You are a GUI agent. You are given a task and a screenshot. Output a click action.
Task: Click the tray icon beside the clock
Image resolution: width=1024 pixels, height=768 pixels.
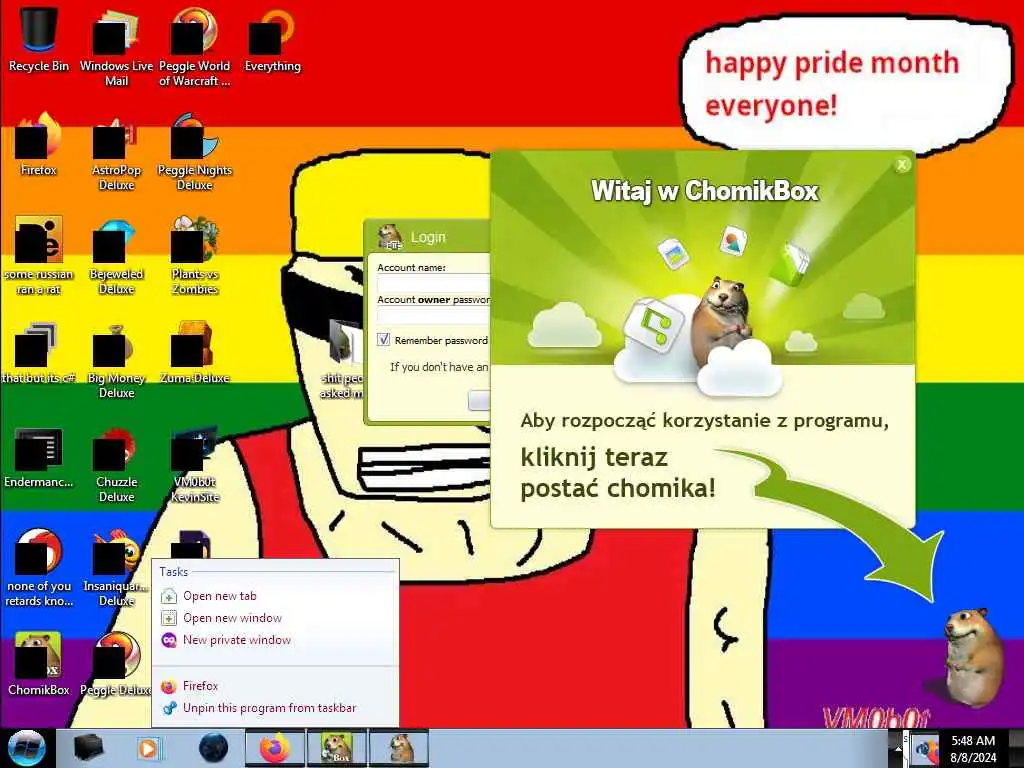click(925, 751)
